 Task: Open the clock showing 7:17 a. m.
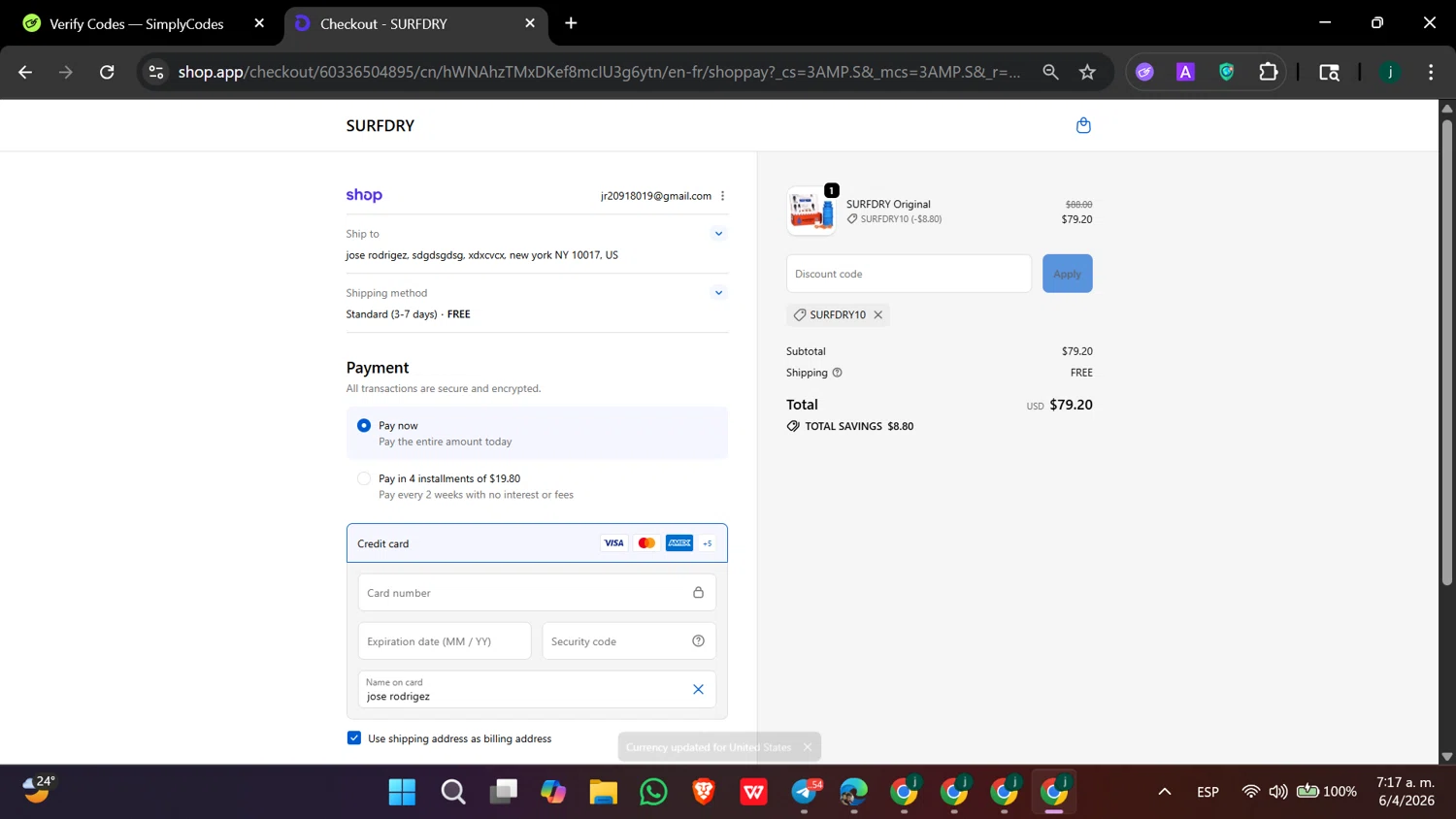[1406, 792]
